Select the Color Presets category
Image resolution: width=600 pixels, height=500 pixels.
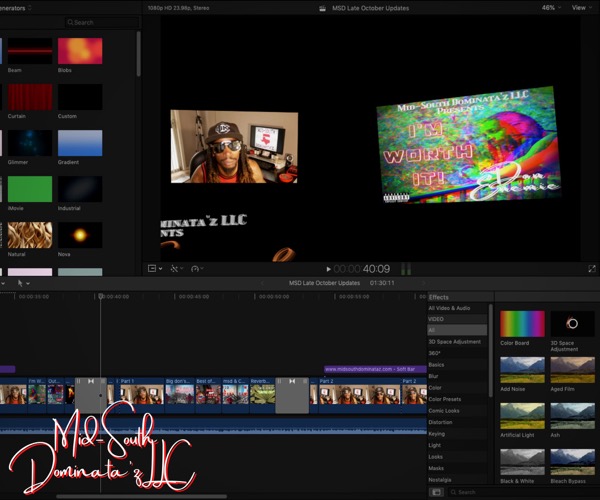click(x=457, y=399)
